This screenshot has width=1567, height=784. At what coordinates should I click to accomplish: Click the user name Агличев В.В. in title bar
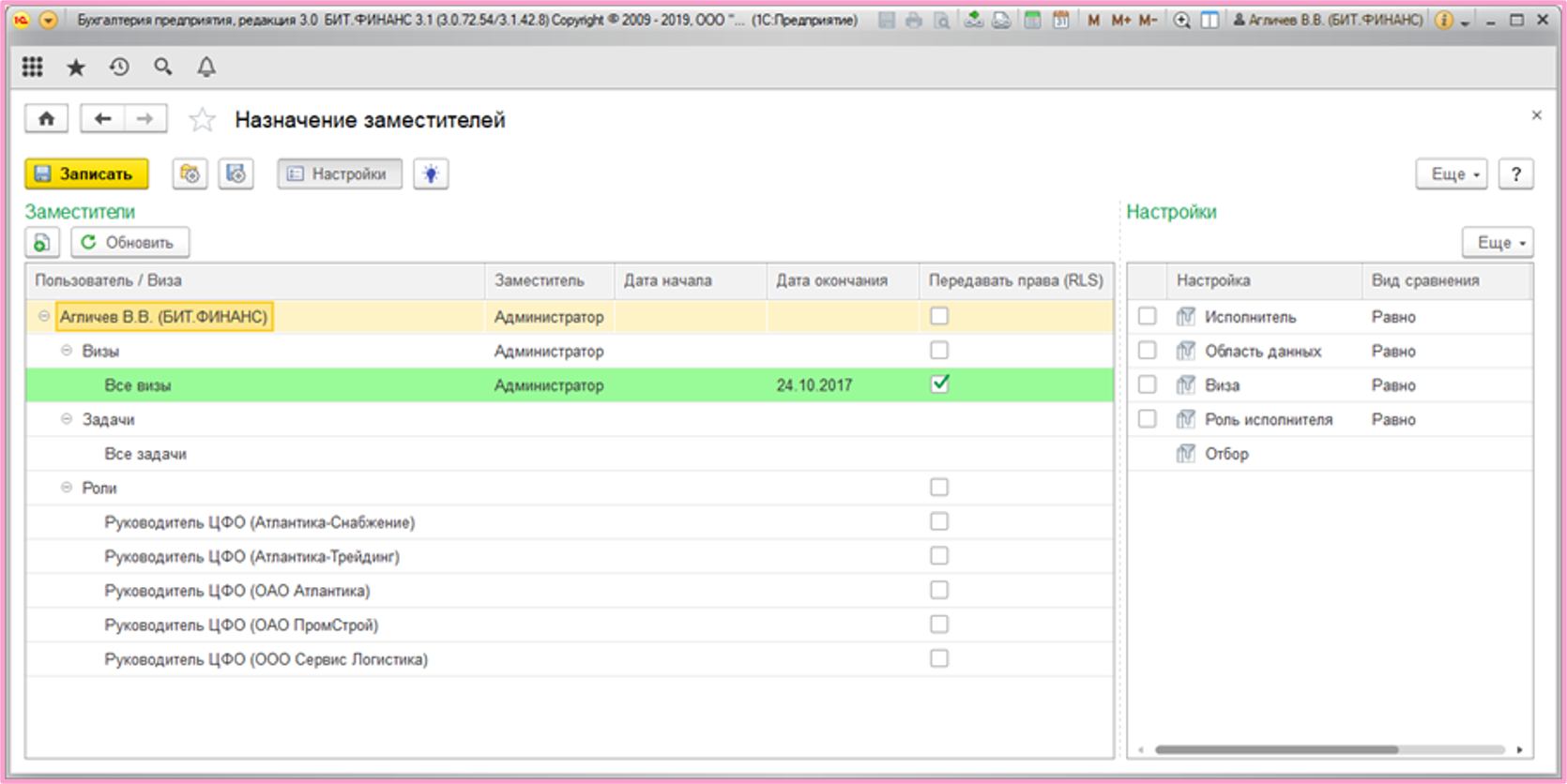1328,20
